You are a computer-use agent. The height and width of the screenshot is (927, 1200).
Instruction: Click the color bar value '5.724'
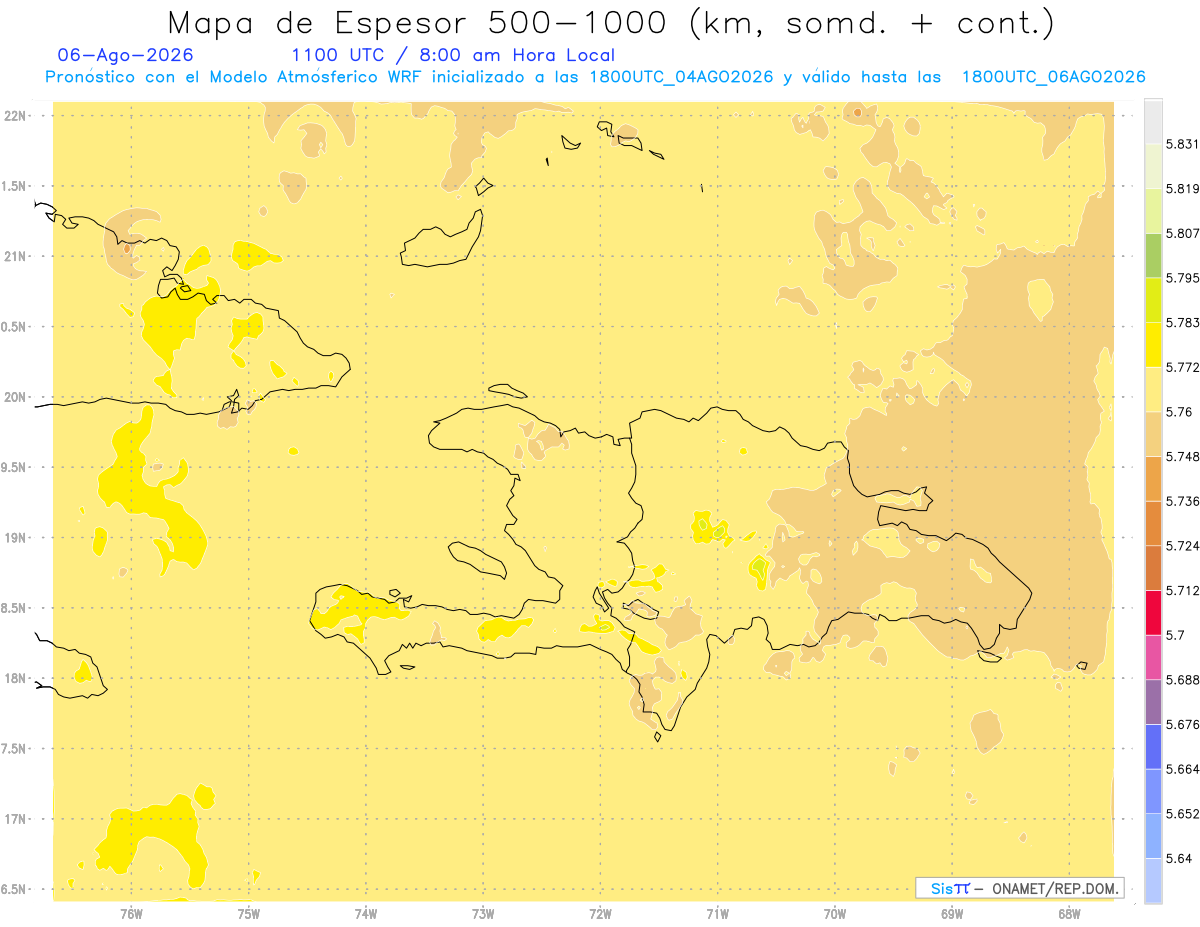1183,545
